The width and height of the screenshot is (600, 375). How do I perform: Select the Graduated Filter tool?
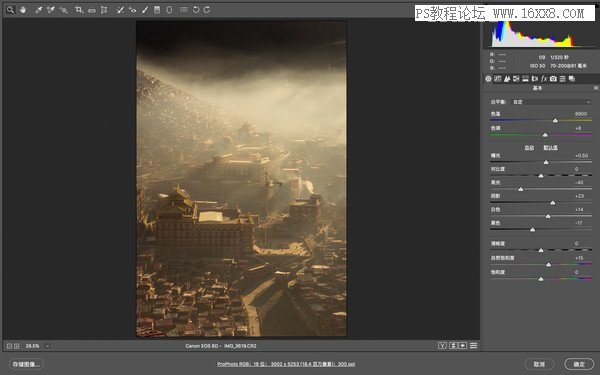pos(157,10)
